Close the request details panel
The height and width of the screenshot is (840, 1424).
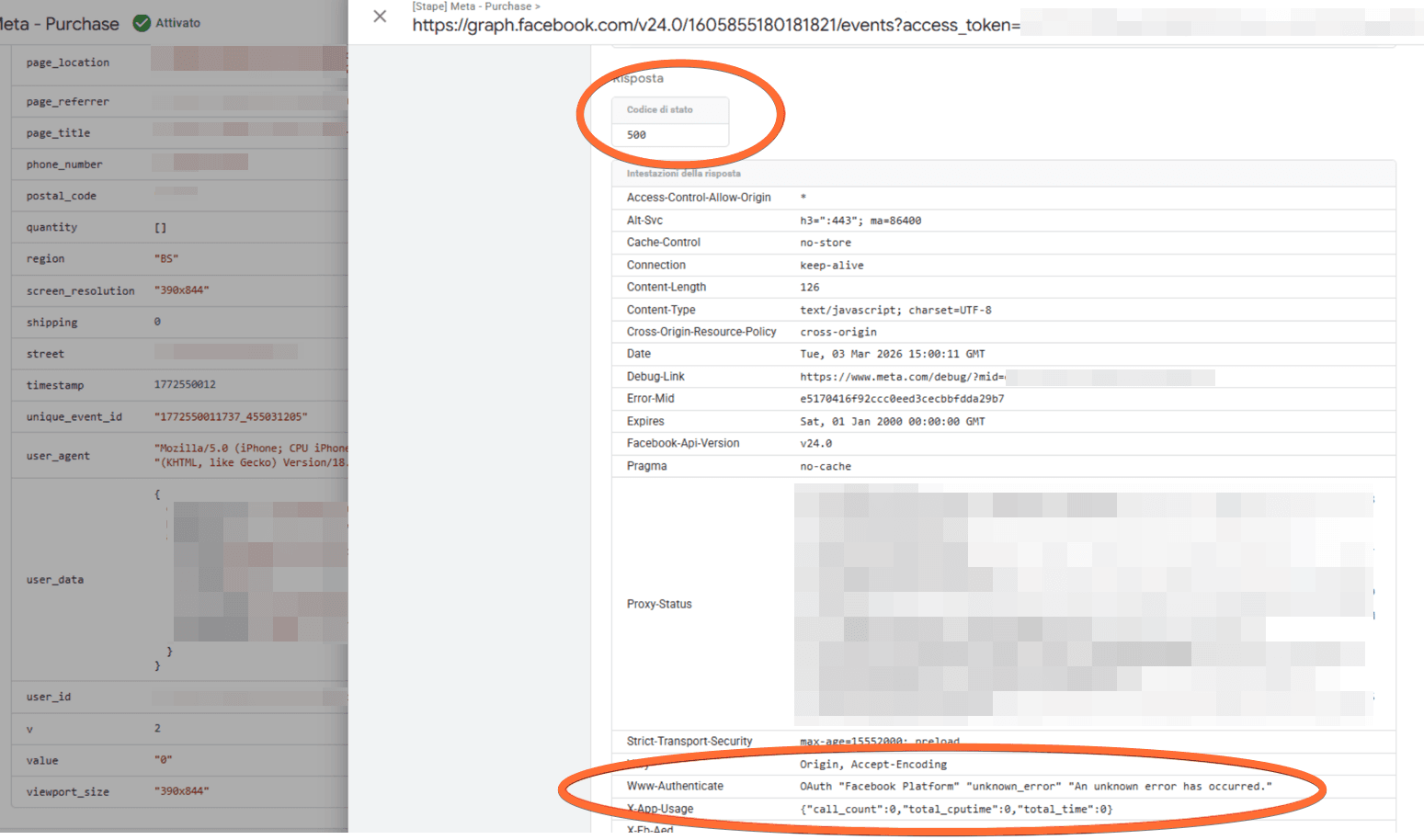pos(380,17)
